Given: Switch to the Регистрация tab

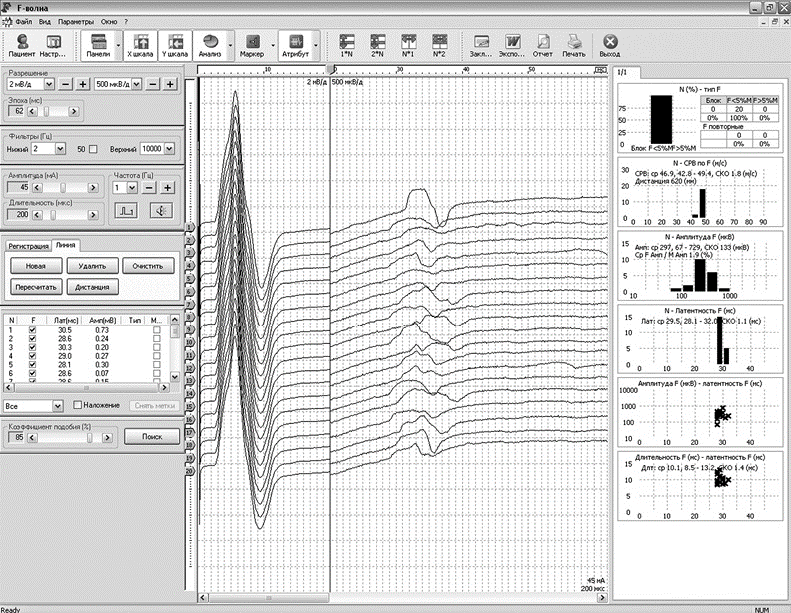Looking at the screenshot, I should 28,246.
